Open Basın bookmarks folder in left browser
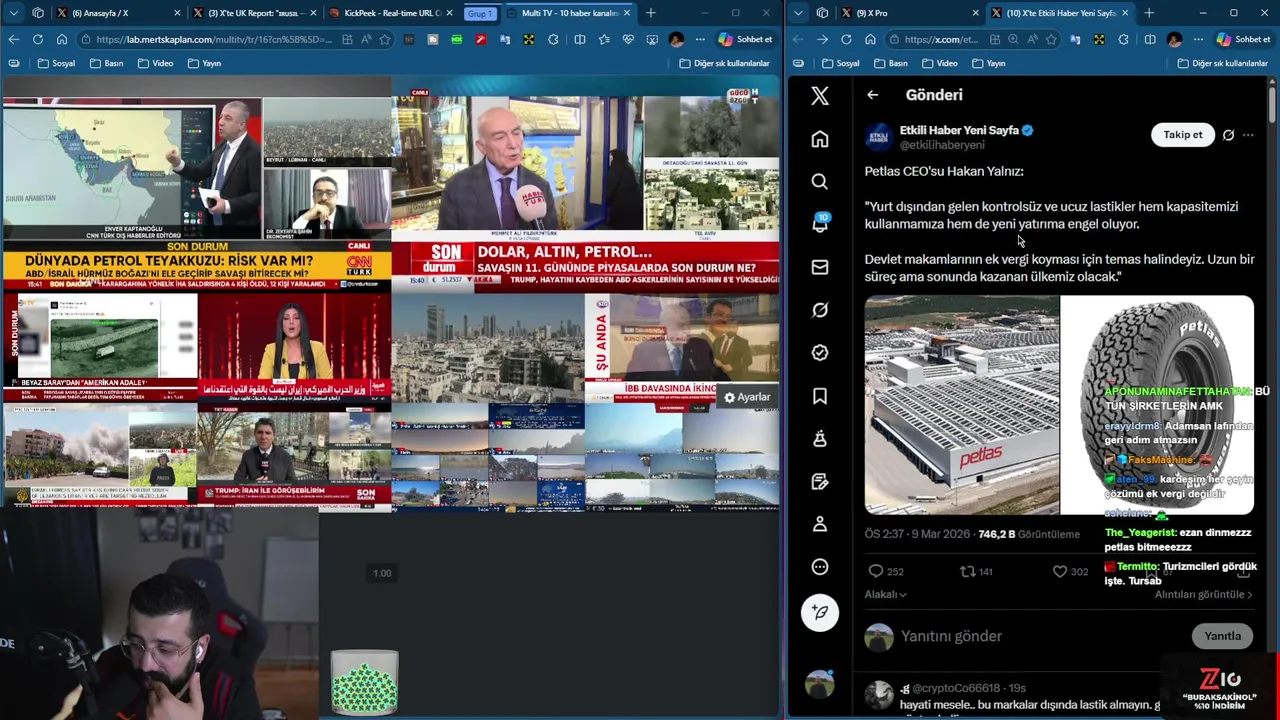 coord(106,63)
